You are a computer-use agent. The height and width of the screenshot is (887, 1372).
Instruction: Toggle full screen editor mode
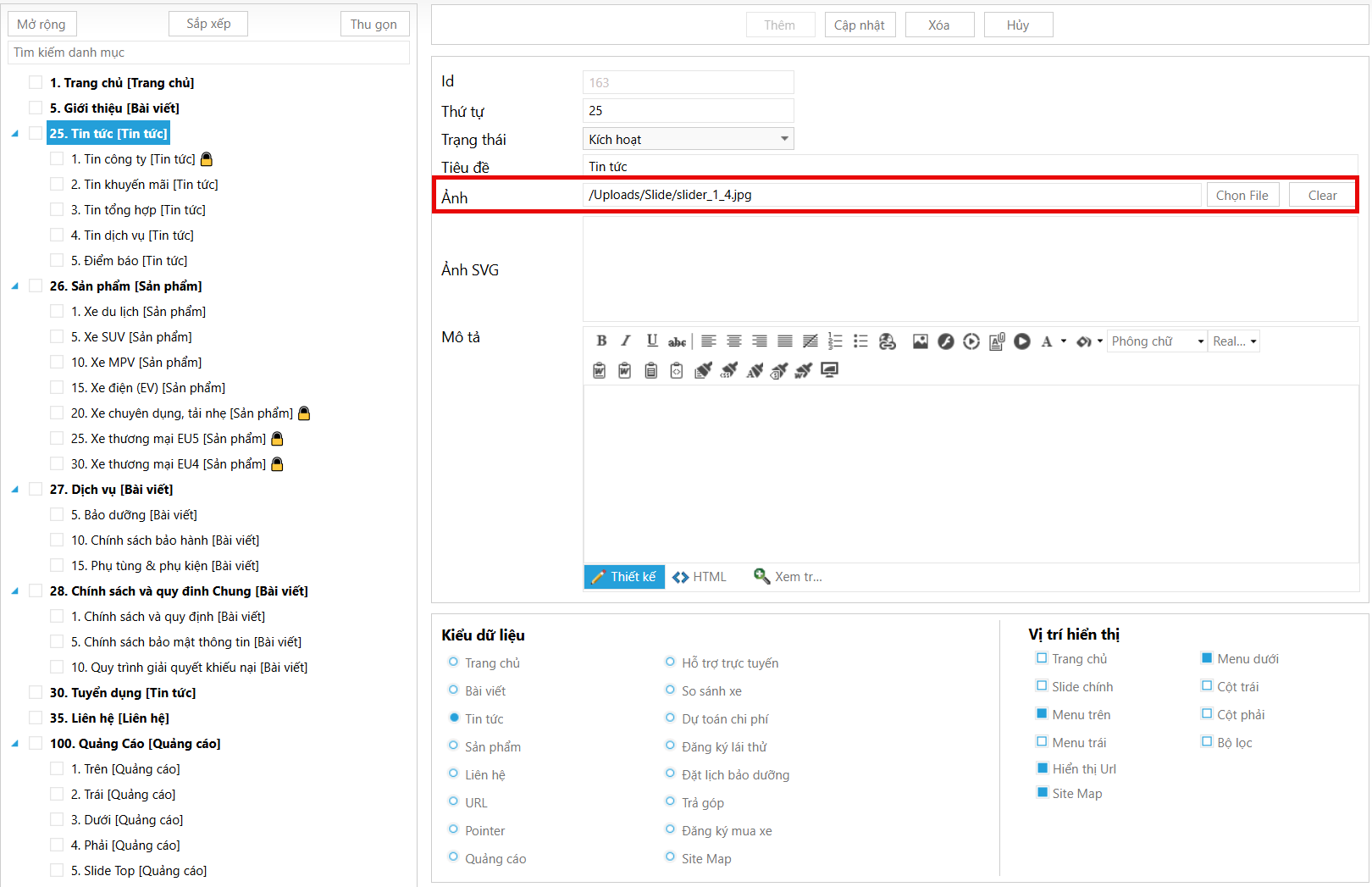coord(829,369)
